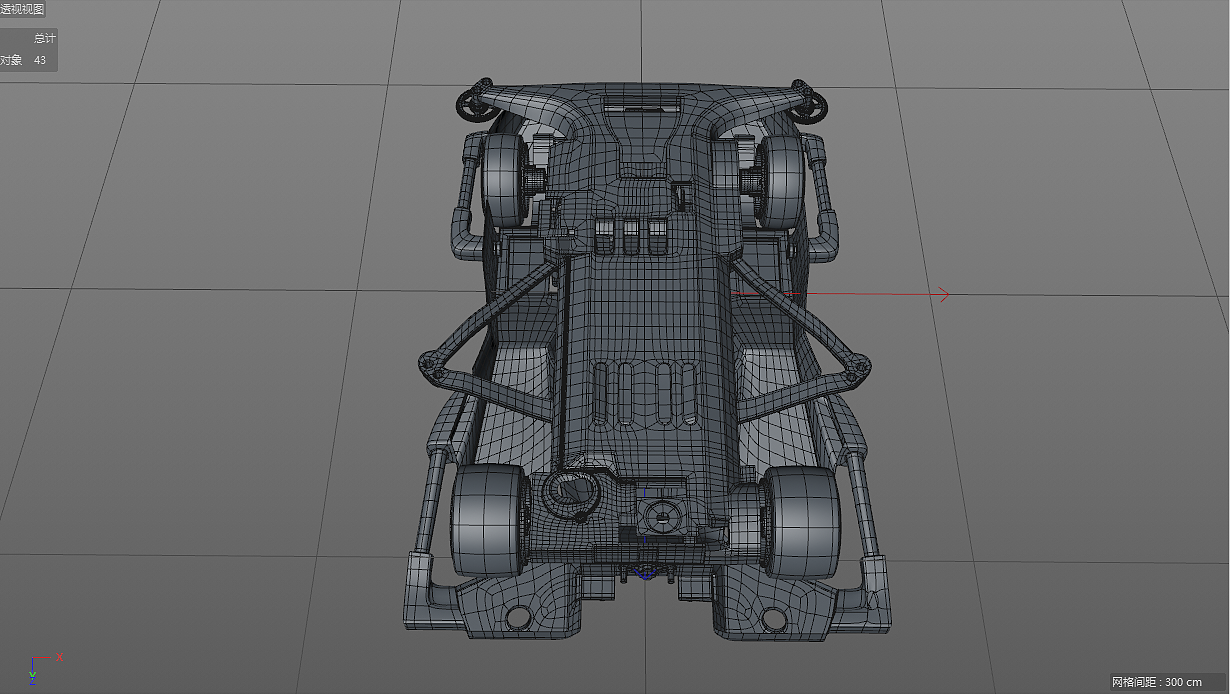Viewport: 1230px width, 694px height.
Task: Click the 对象 row label in statistics
Action: (x=11, y=60)
